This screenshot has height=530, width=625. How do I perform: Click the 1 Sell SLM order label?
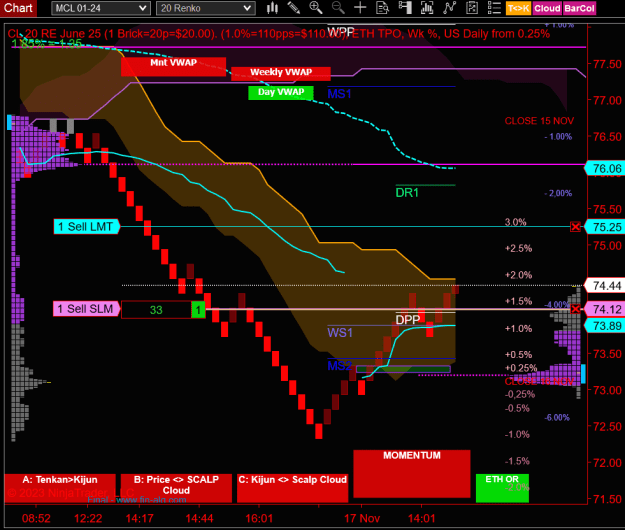(x=86, y=309)
